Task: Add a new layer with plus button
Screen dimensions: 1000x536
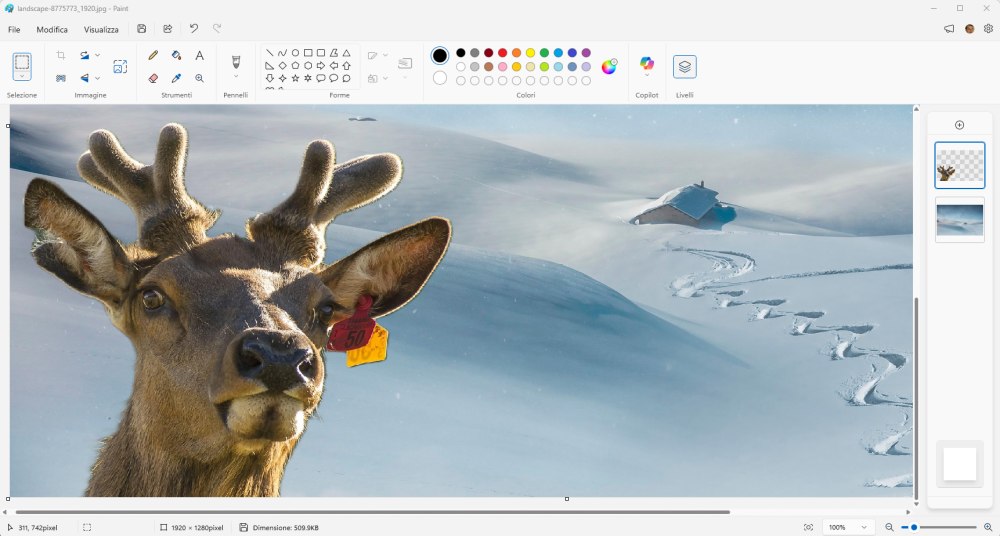Action: pos(959,125)
